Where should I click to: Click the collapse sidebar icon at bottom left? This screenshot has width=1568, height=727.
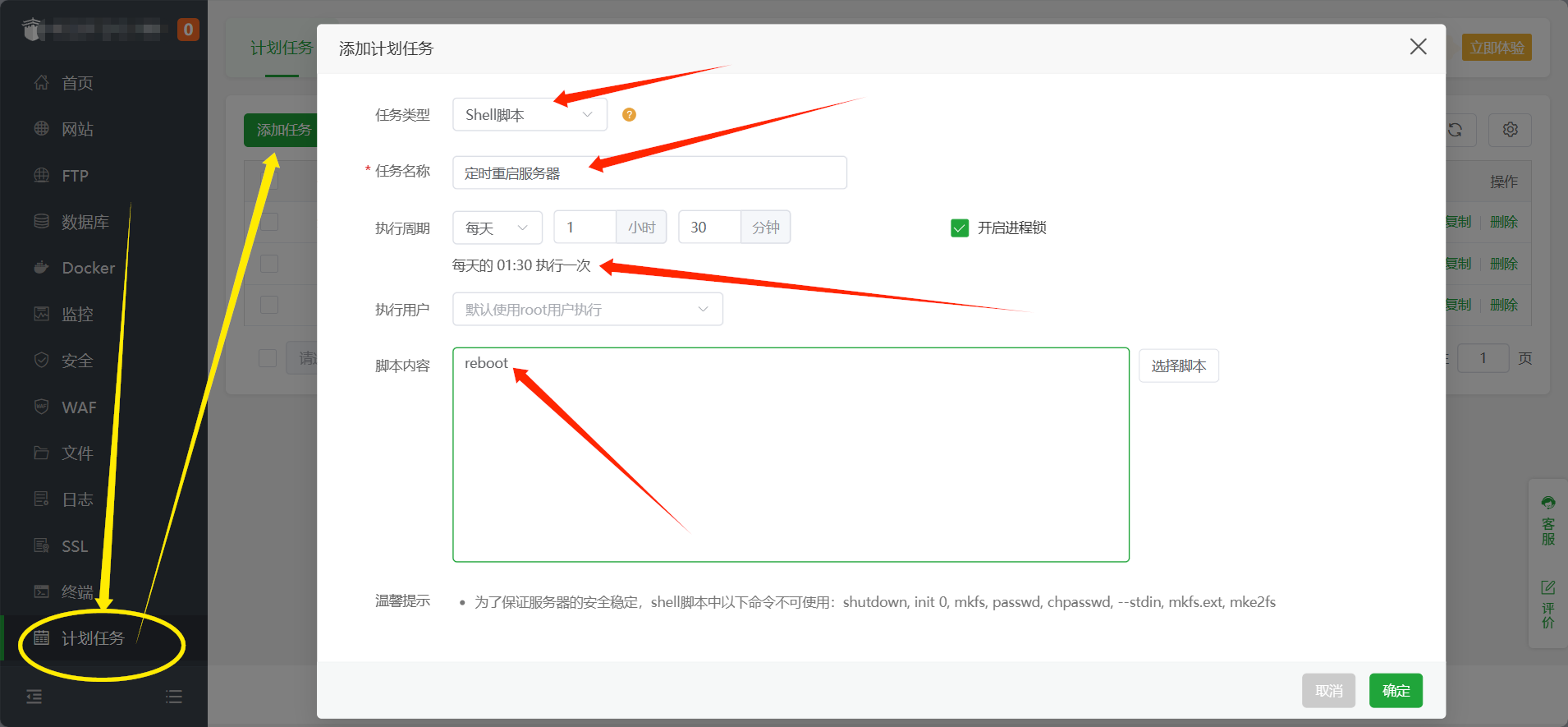coord(34,697)
